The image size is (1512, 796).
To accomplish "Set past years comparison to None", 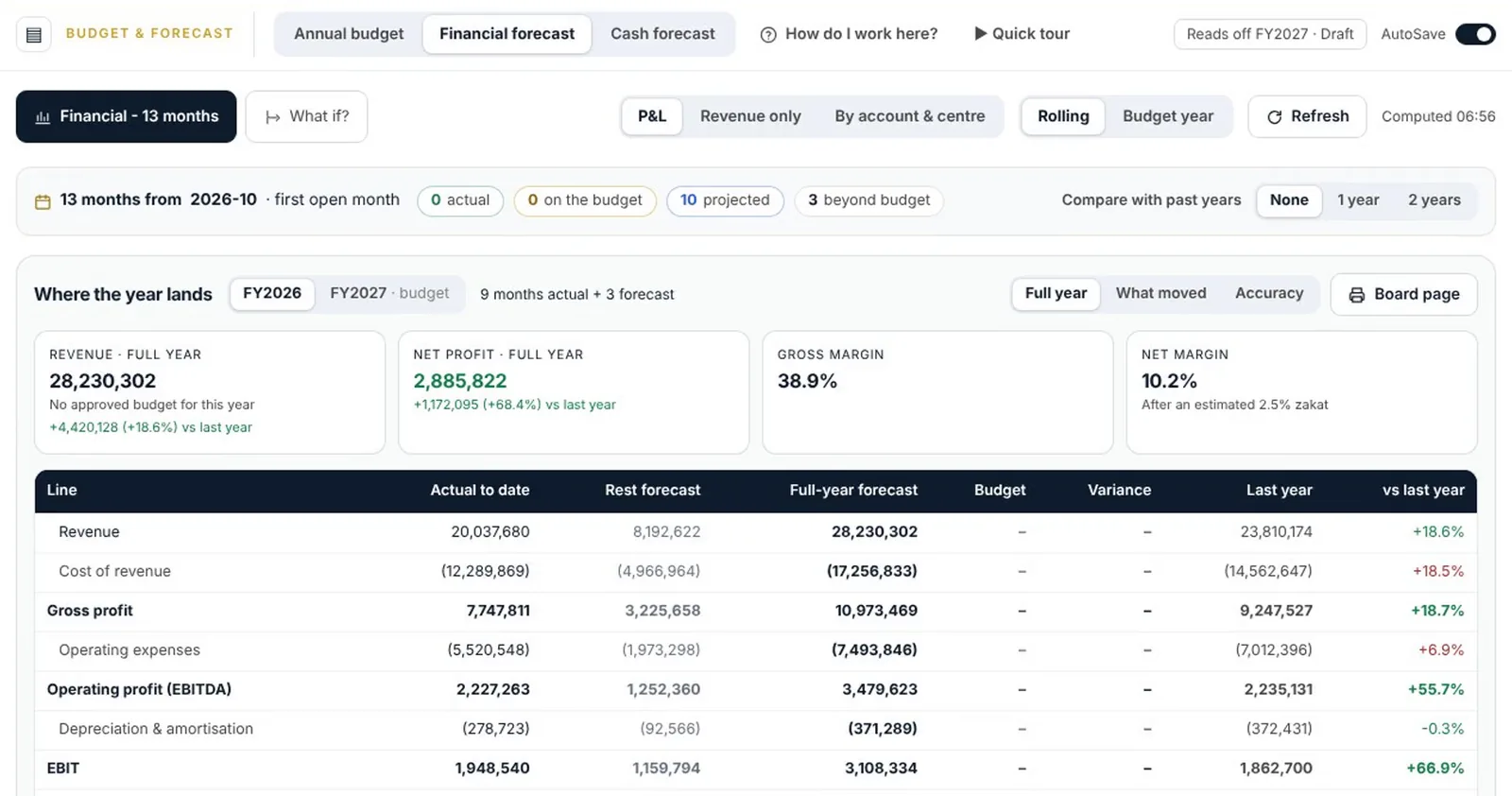I will pos(1289,200).
